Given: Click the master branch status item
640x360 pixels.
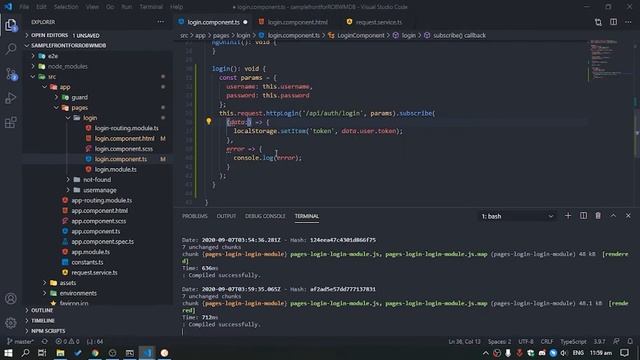Looking at the screenshot, I should tap(21, 341).
